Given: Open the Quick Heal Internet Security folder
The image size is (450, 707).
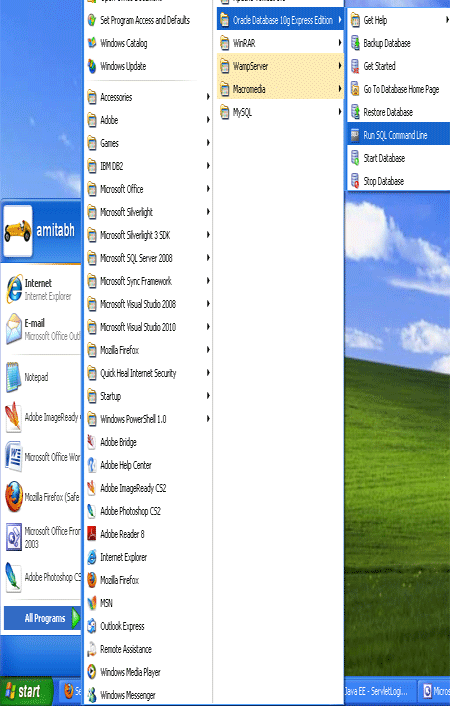Looking at the screenshot, I should click(x=148, y=373).
